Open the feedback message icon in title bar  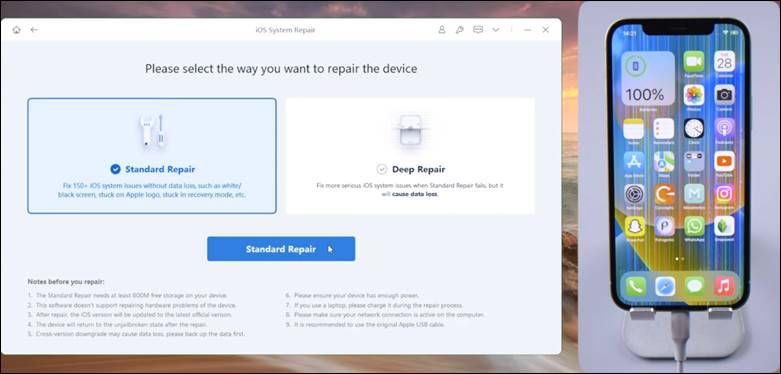point(478,30)
